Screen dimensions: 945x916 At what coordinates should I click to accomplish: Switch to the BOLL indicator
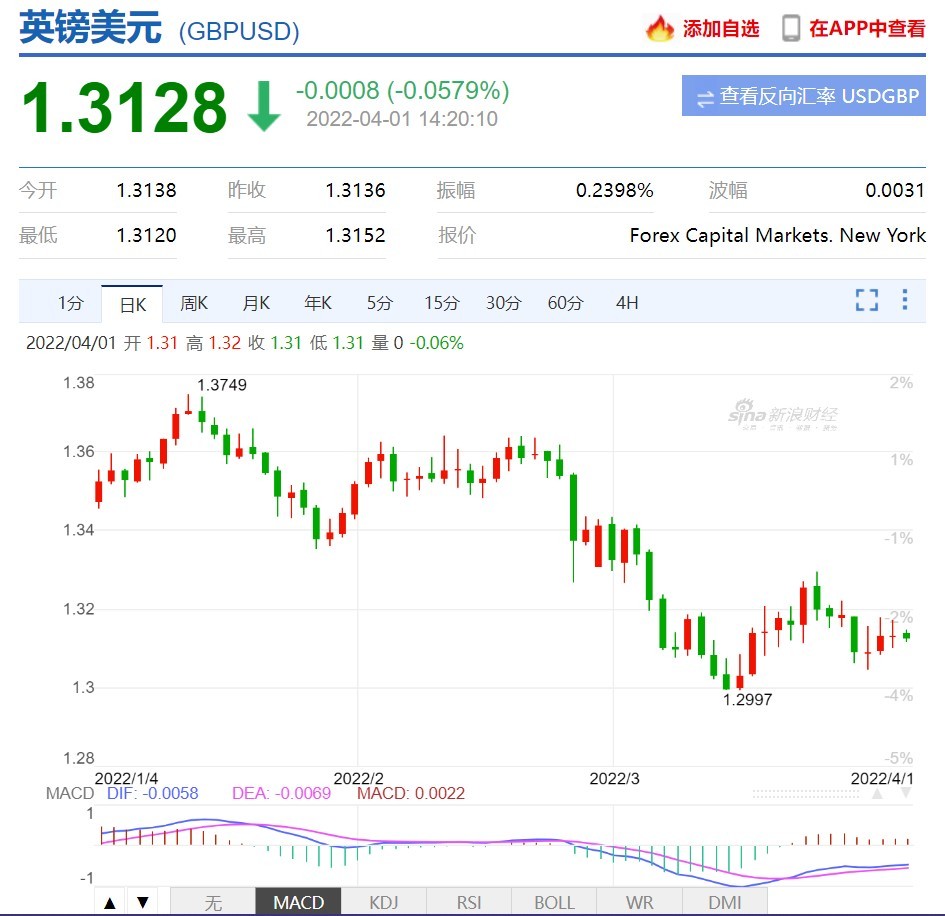coord(554,902)
